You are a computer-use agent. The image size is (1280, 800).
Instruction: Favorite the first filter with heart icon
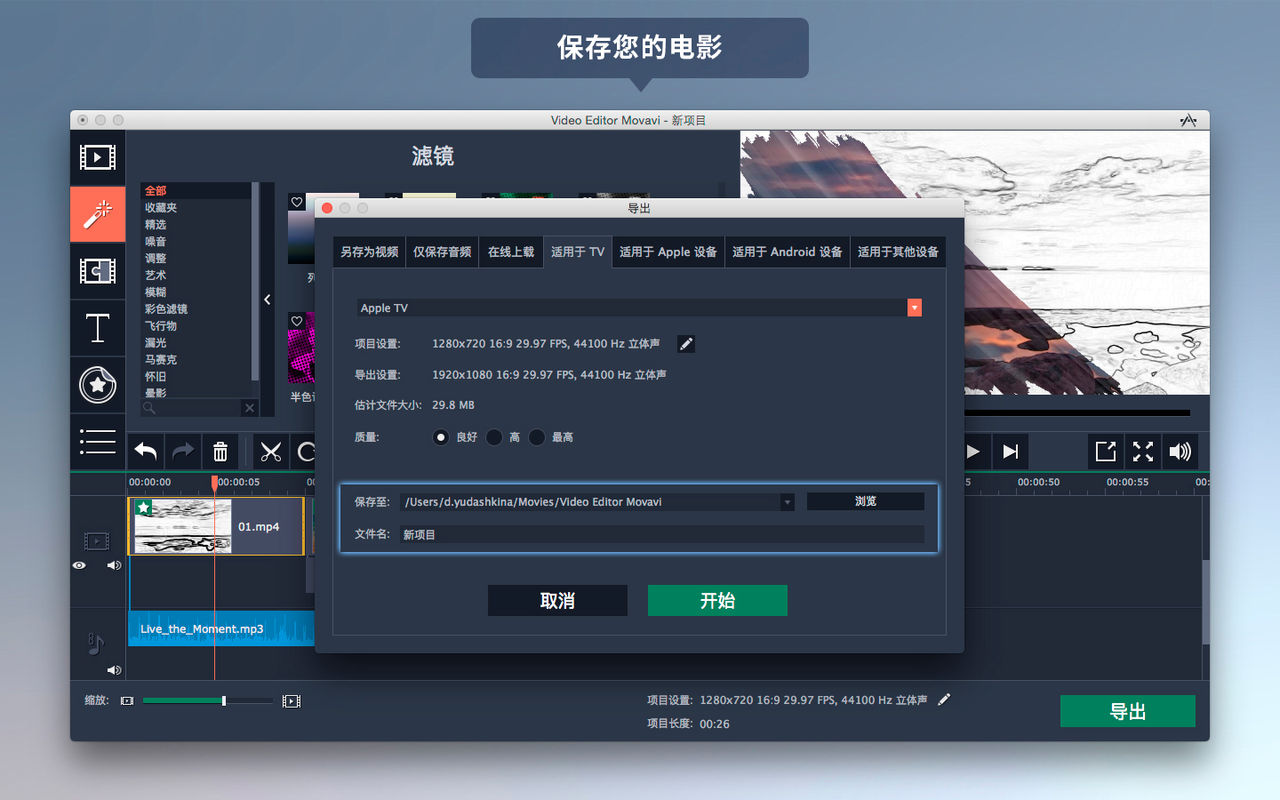point(297,202)
